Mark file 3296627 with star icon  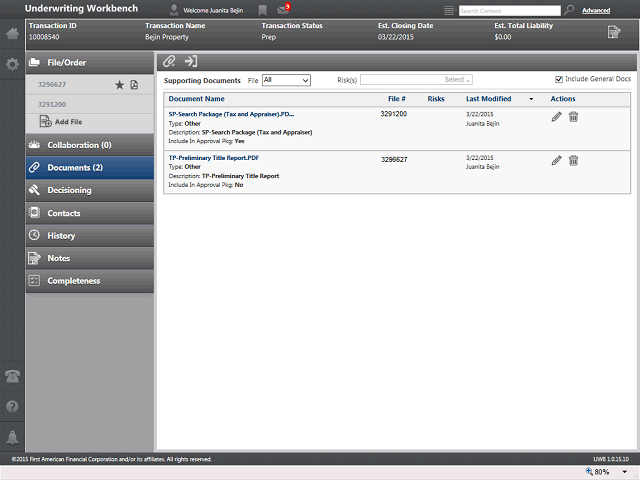[119, 84]
